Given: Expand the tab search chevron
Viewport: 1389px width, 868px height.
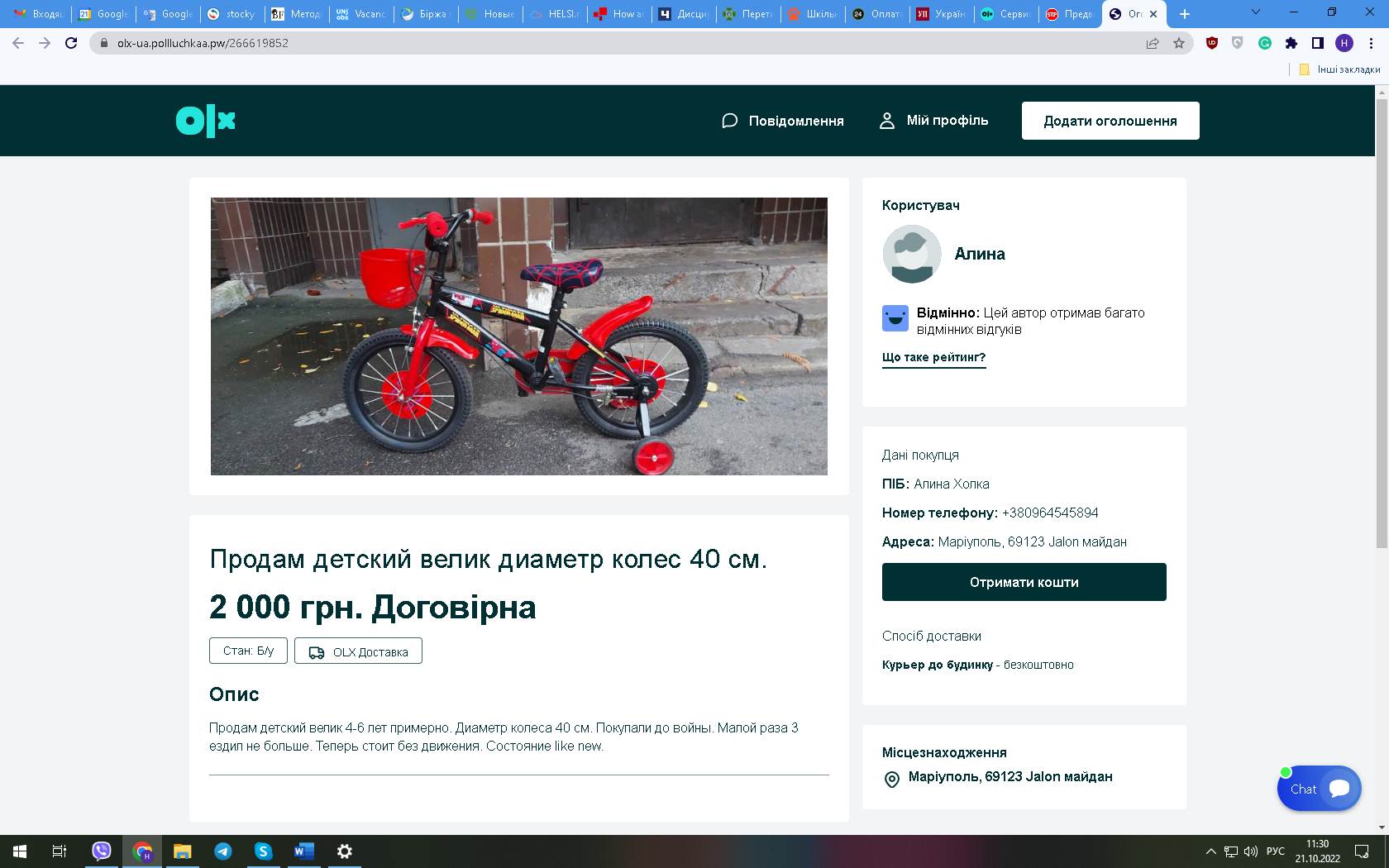Looking at the screenshot, I should coord(1255,13).
